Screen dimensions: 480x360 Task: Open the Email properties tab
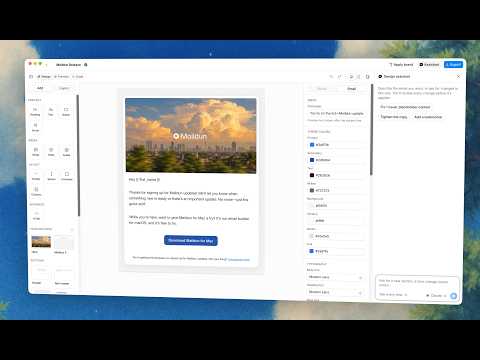[351, 89]
